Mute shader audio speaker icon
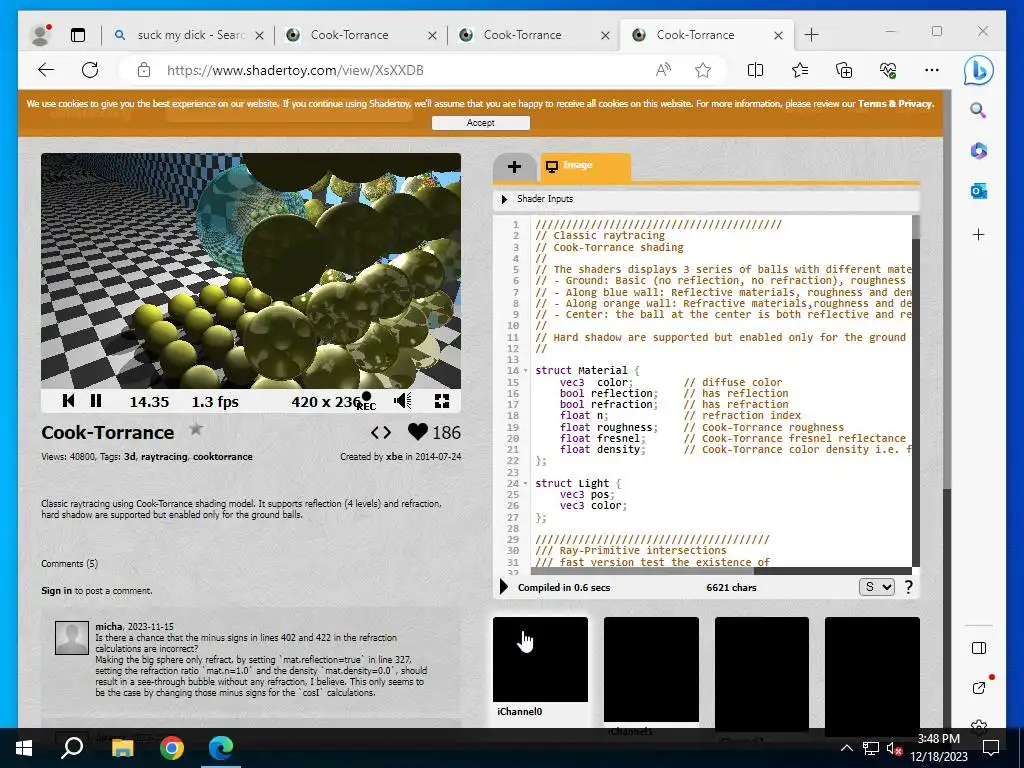The width and height of the screenshot is (1024, 768). (403, 401)
